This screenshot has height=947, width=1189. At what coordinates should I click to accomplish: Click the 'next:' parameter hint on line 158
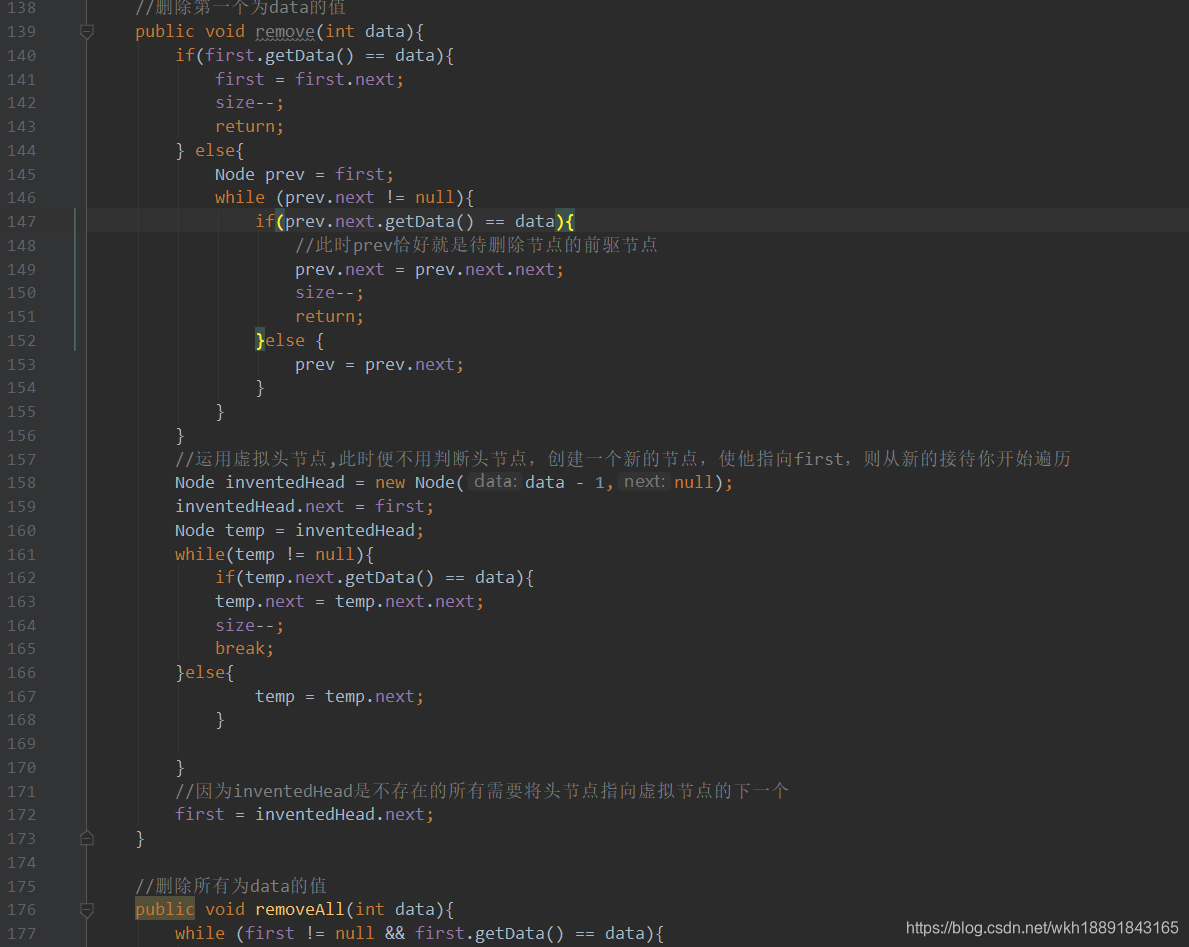coord(644,482)
